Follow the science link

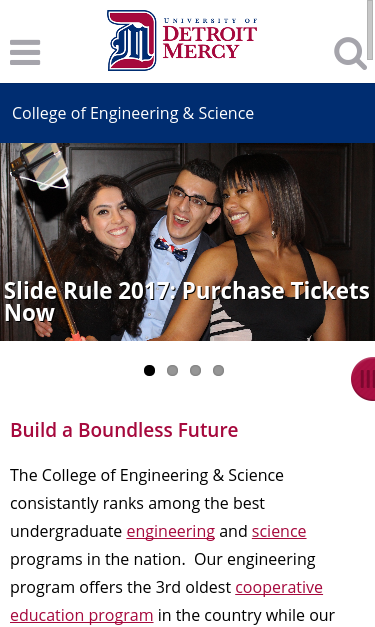click(x=279, y=531)
